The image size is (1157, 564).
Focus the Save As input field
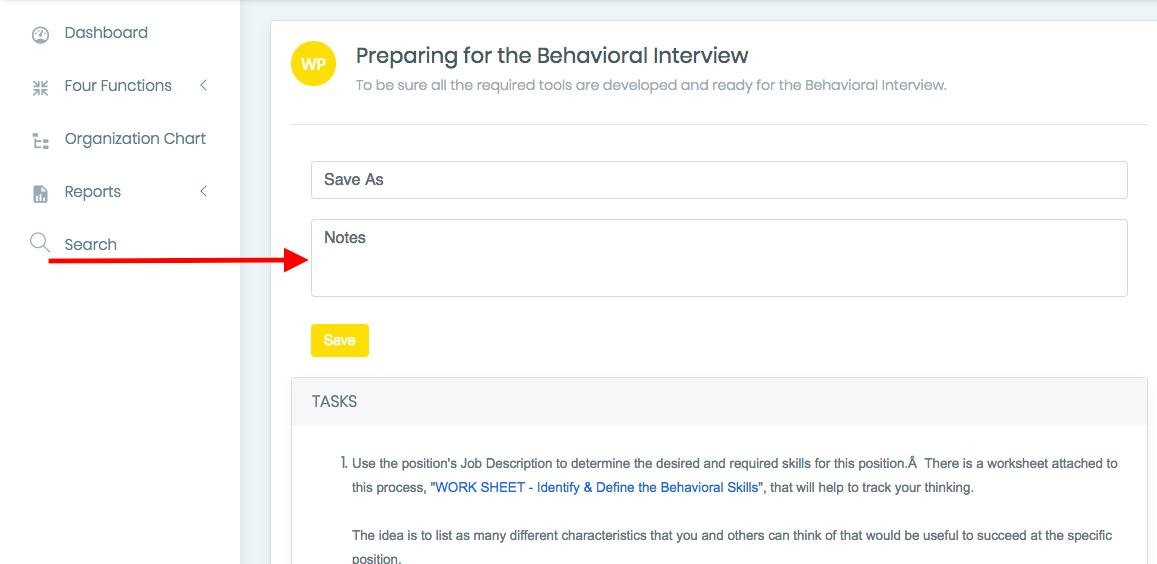click(719, 180)
